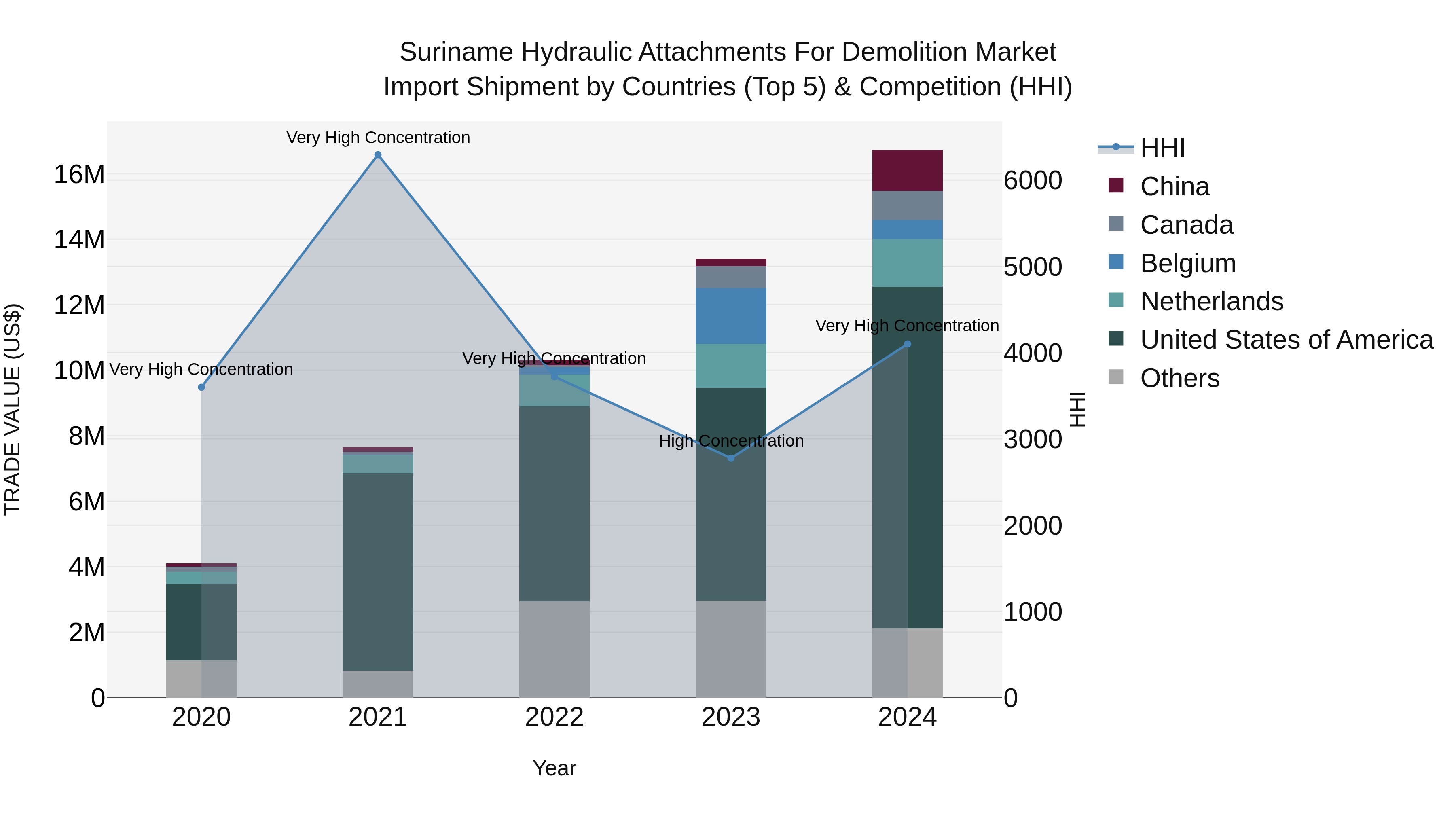Click the chart title text
The image size is (1456, 819).
point(728,69)
